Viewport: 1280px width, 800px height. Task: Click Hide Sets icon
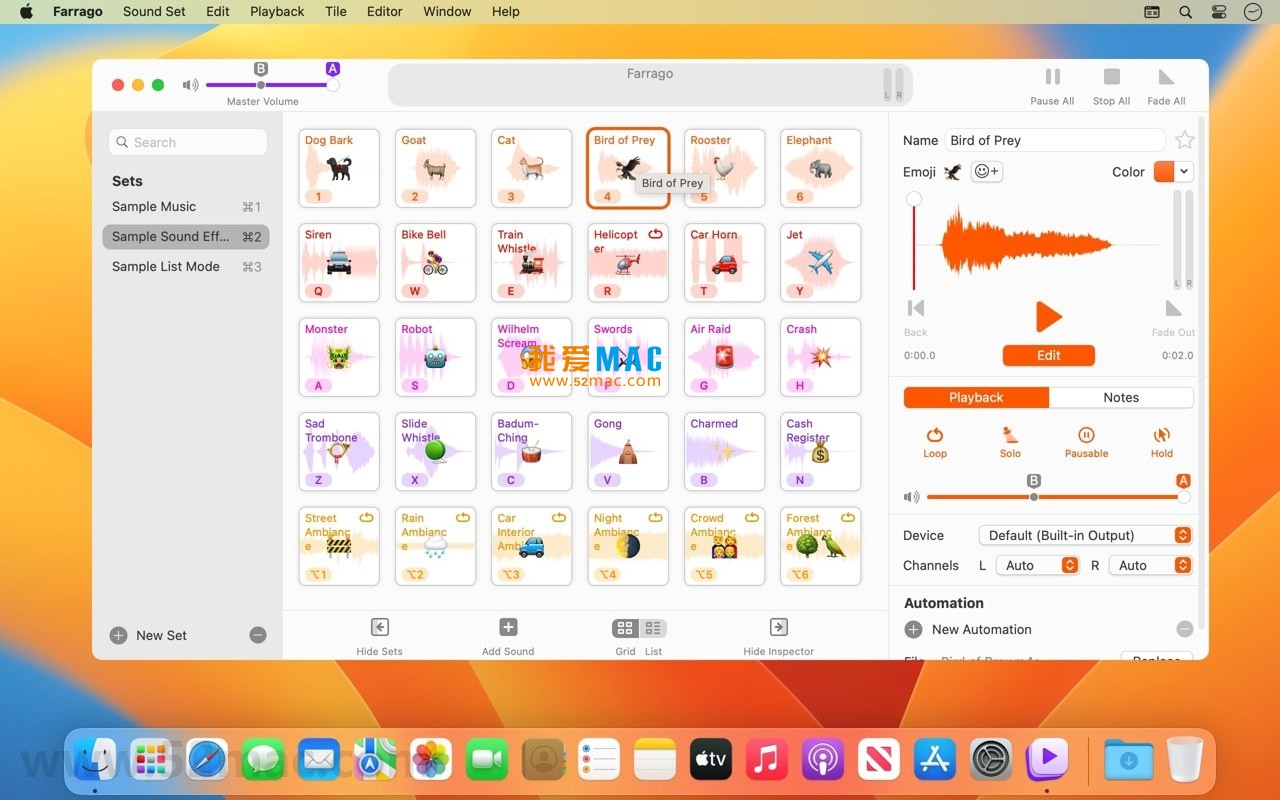[379, 627]
